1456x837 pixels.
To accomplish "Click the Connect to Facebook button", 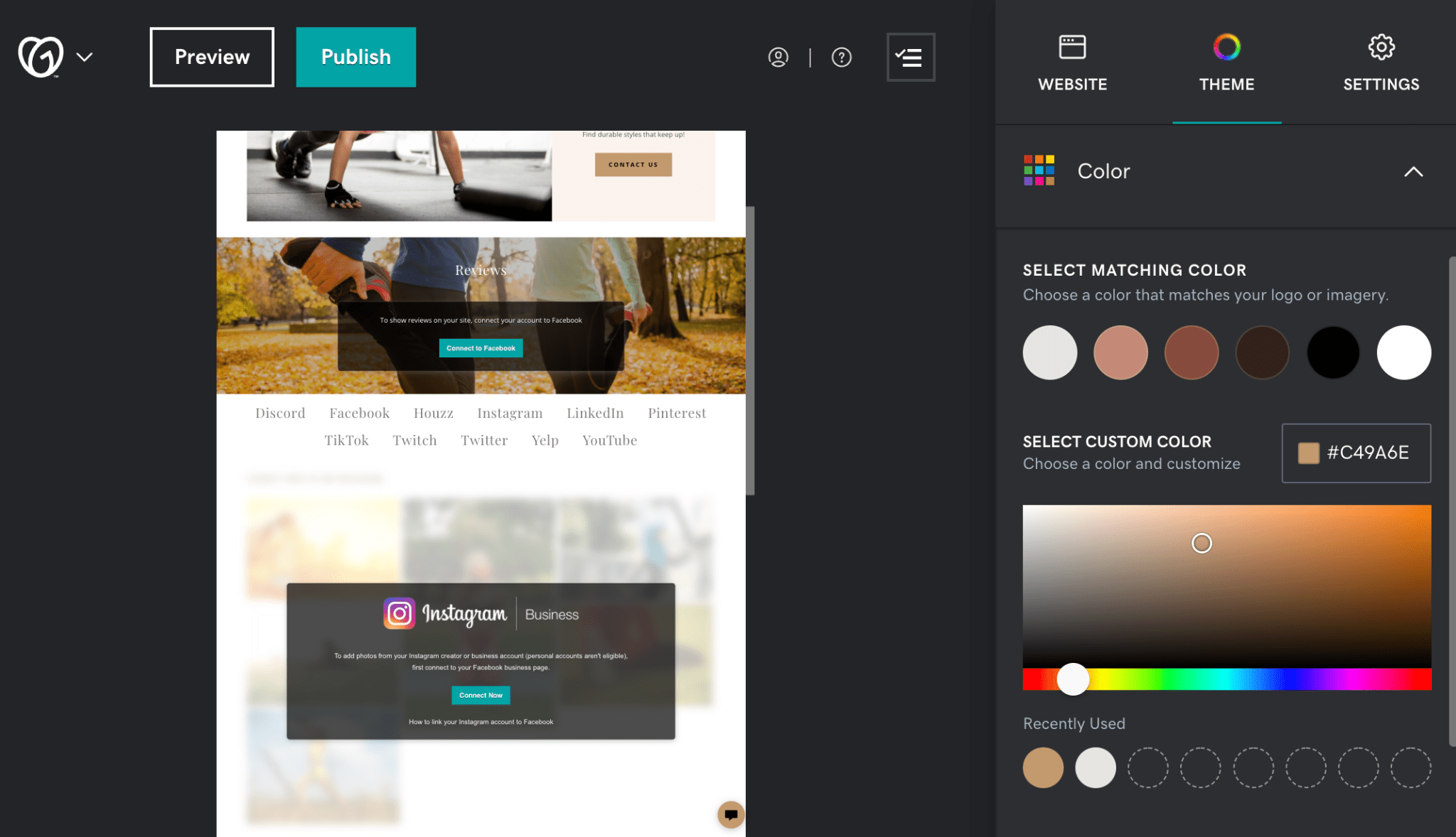I will click(480, 347).
